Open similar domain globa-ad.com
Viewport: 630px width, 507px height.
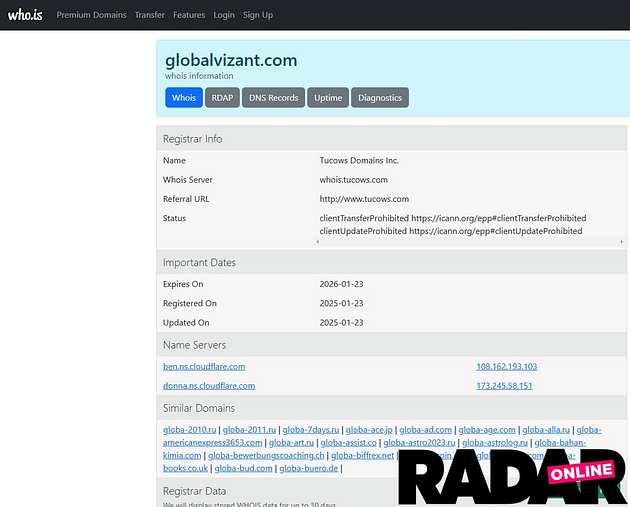click(x=425, y=429)
